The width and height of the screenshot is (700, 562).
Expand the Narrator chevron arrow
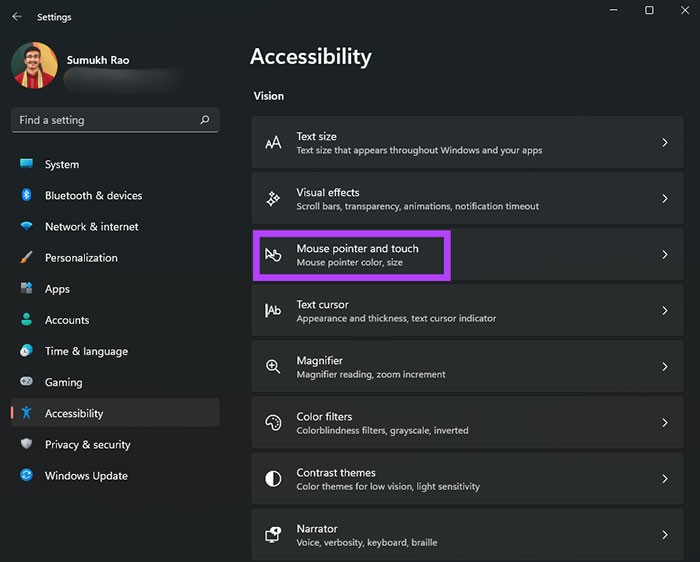pyautogui.click(x=664, y=535)
